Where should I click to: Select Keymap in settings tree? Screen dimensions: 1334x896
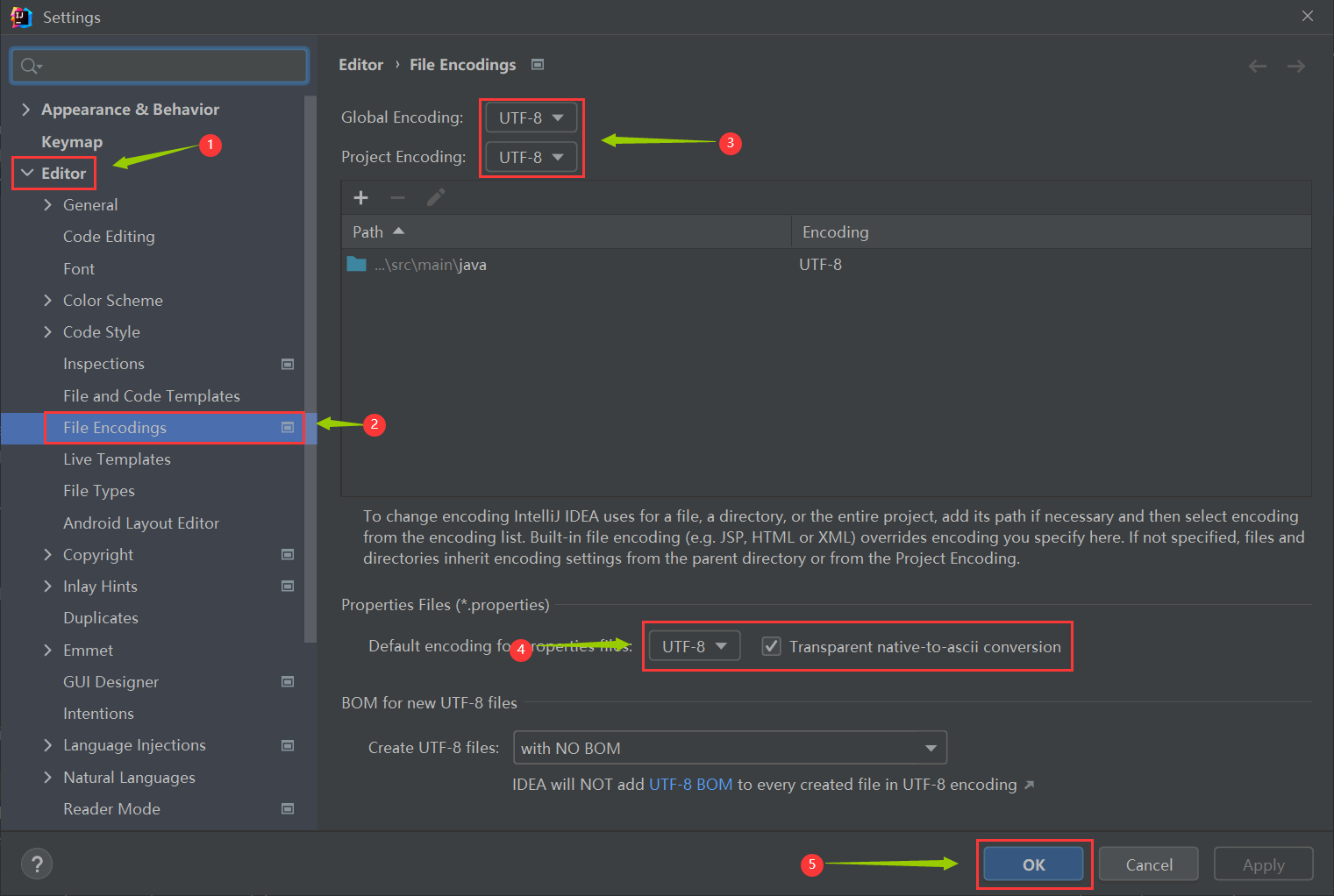[72, 142]
